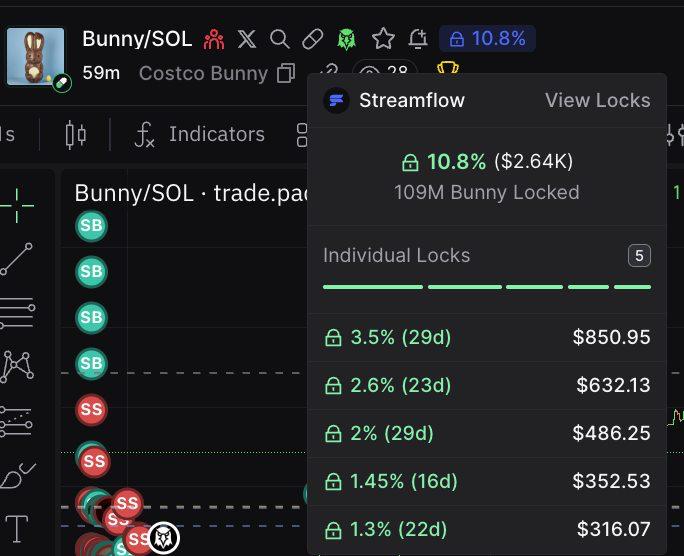
Task: Open the candlestick chart type selector
Action: click(75, 135)
